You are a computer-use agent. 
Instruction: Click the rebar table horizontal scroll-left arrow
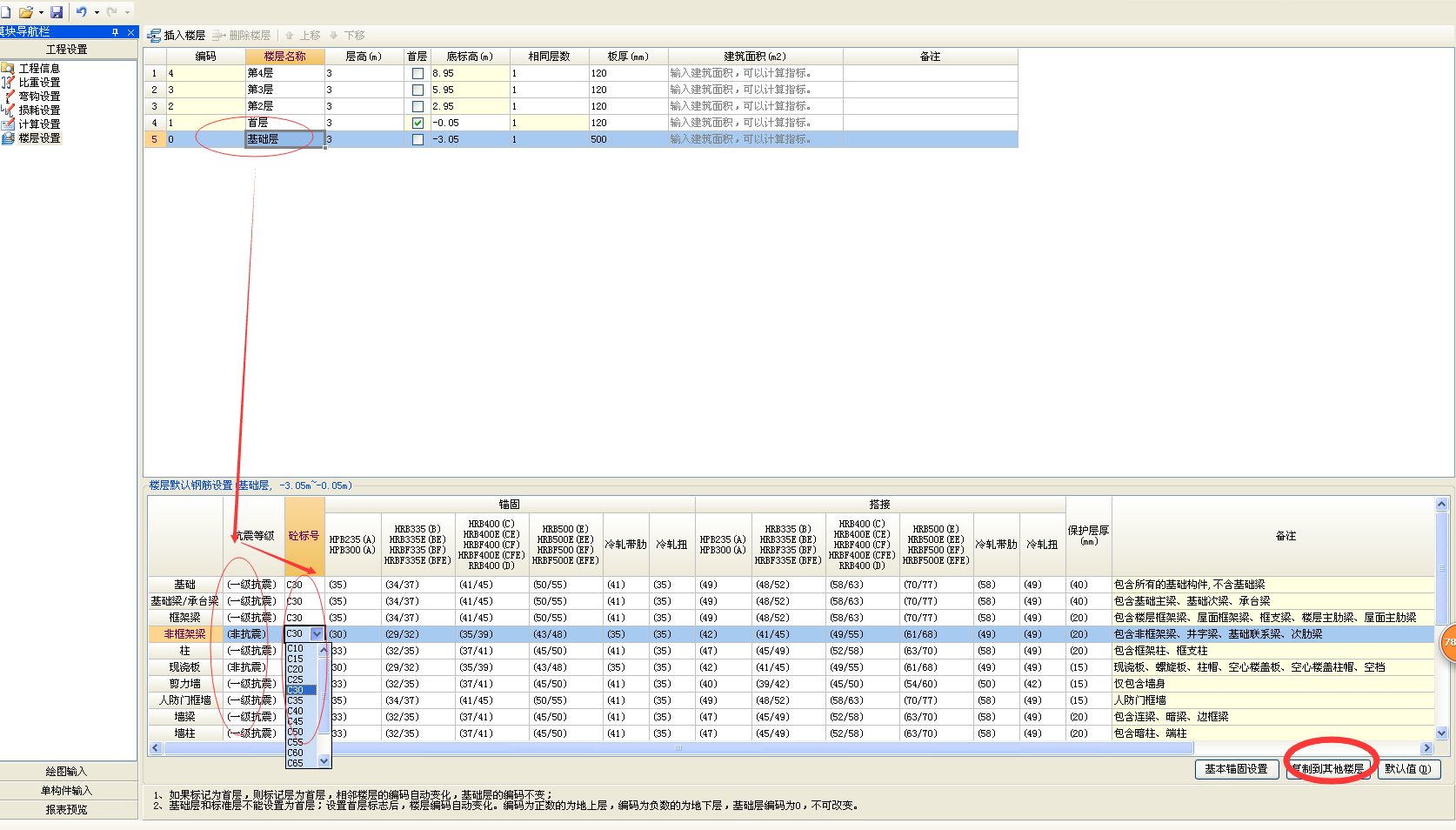tap(156, 748)
